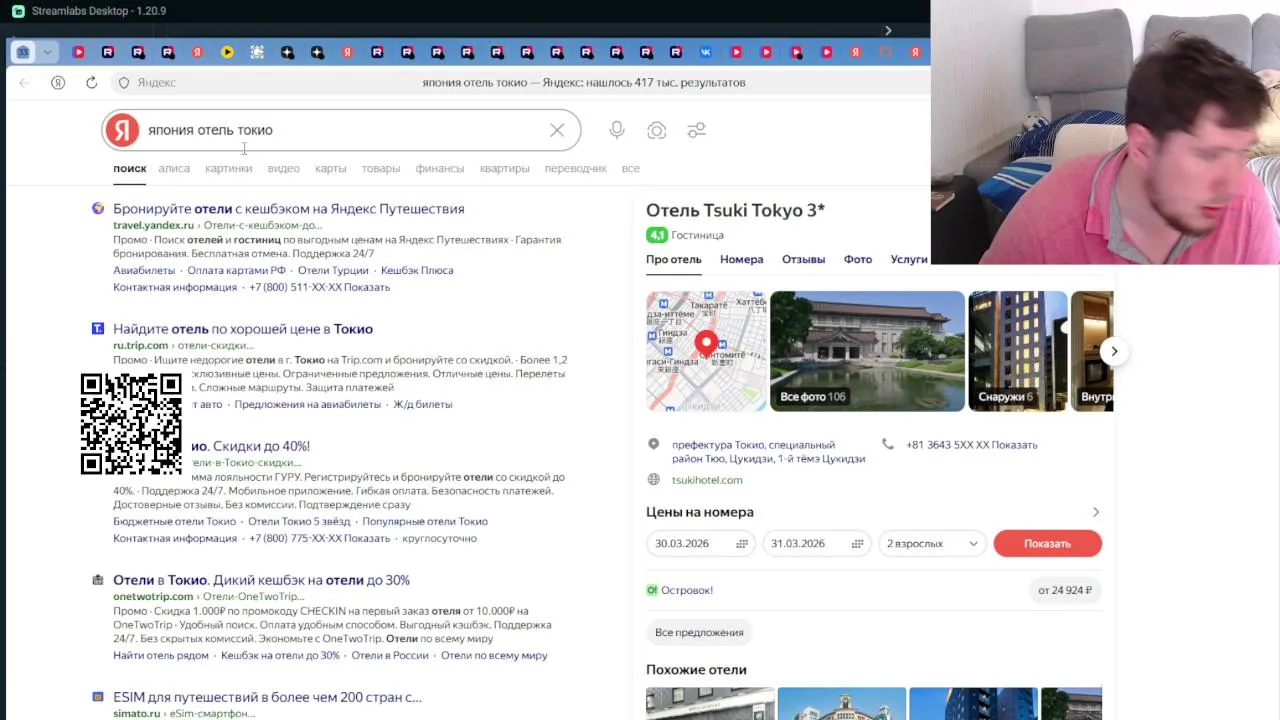Image resolution: width=1280 pixels, height=720 pixels.
Task: Select the 'поиск' tab
Action: [x=130, y=168]
